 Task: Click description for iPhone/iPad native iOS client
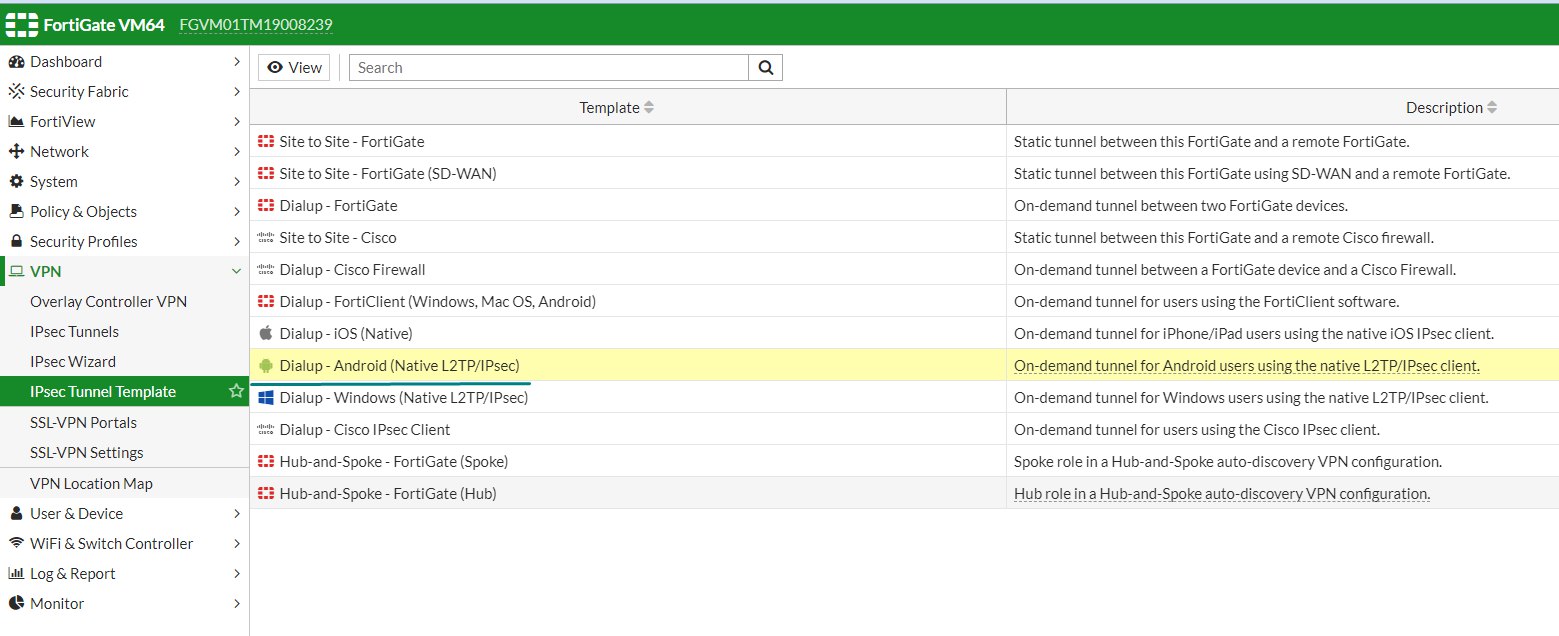click(x=1254, y=334)
